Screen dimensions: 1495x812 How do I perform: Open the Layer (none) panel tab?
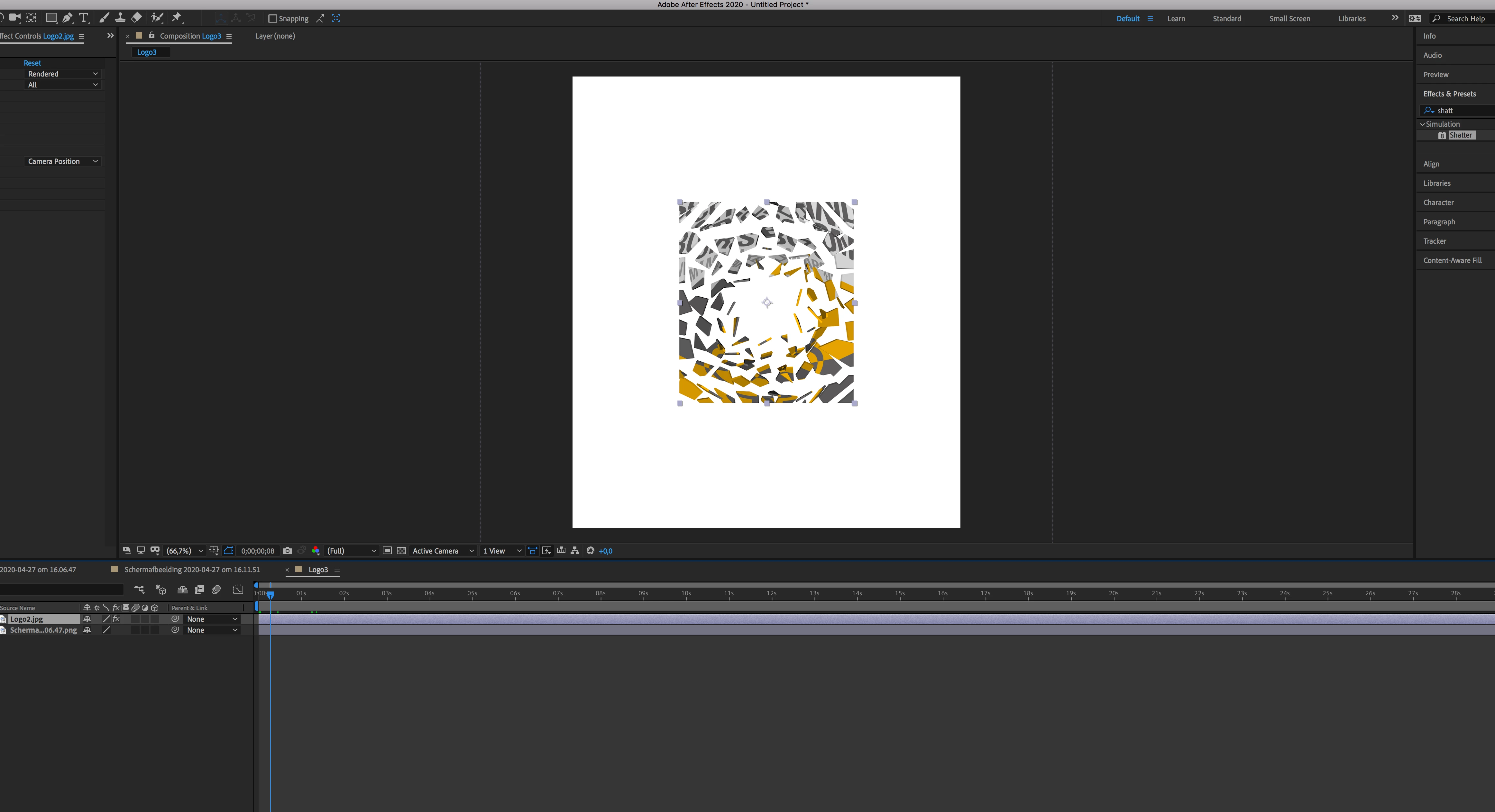click(275, 36)
